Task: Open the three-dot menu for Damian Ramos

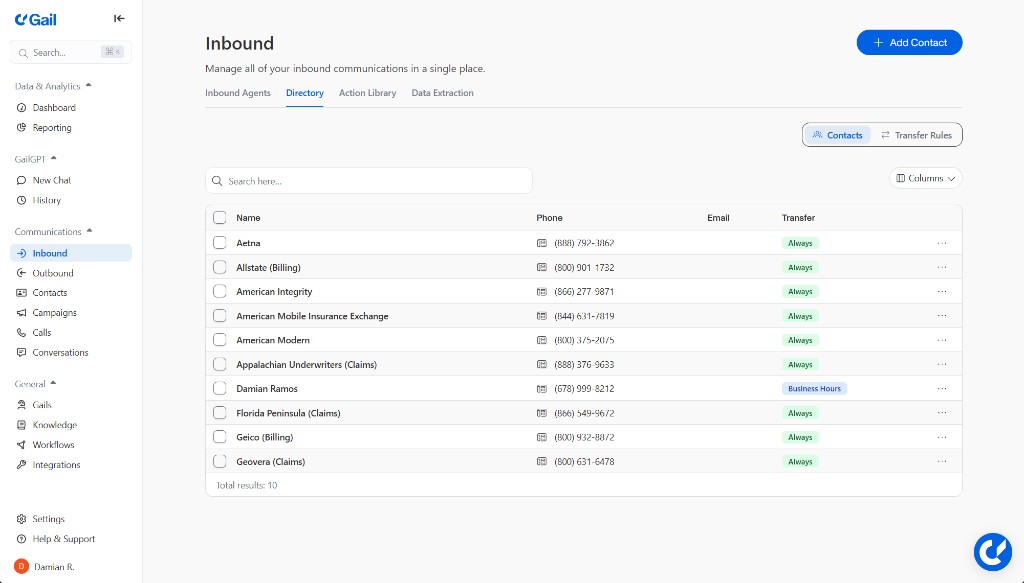Action: coord(941,389)
